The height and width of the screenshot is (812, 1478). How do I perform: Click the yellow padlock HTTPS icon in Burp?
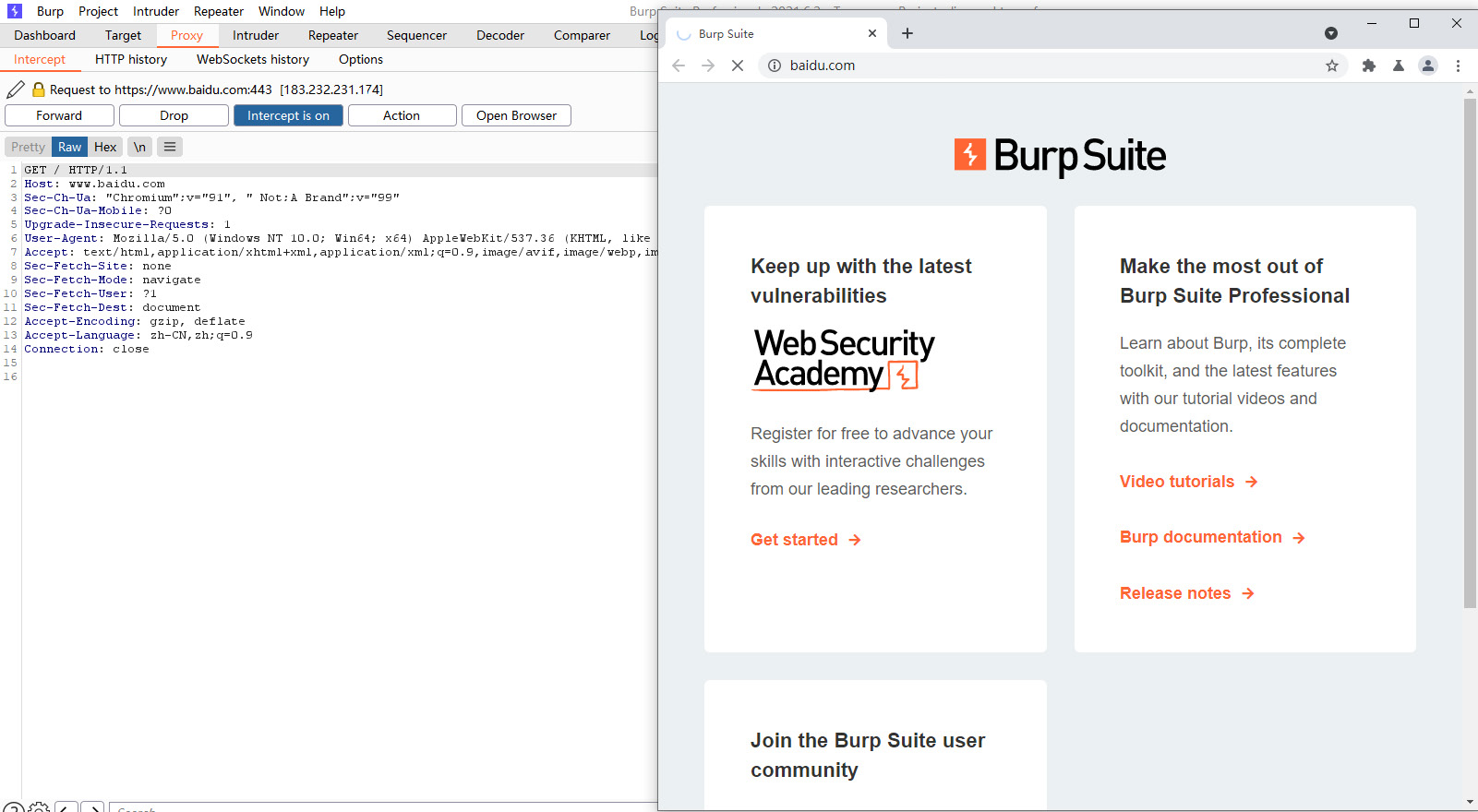(x=39, y=90)
